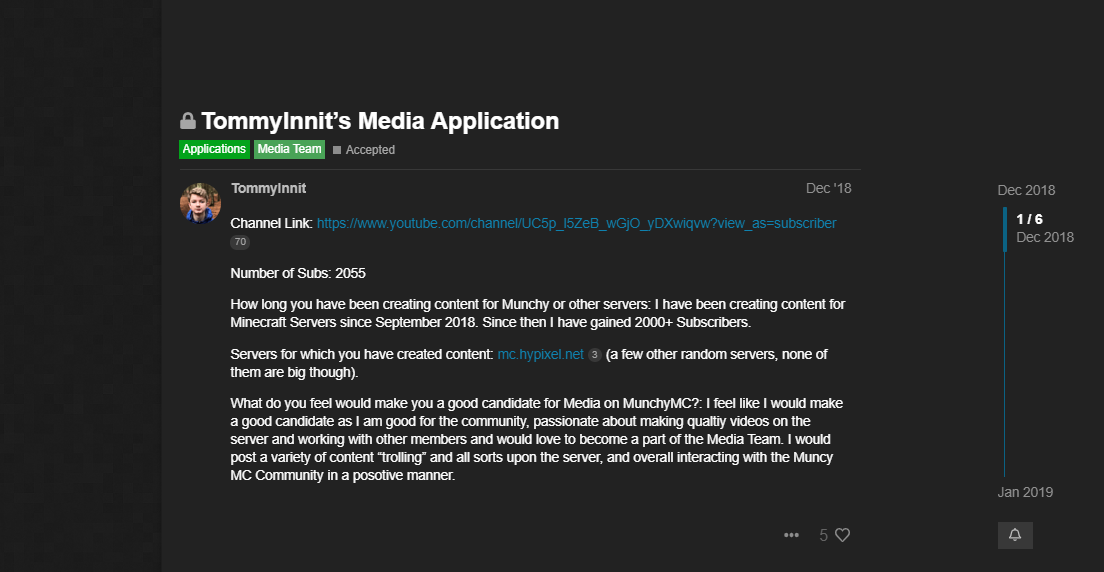1104x572 pixels.
Task: Like the post with the heart icon
Action: pos(843,535)
